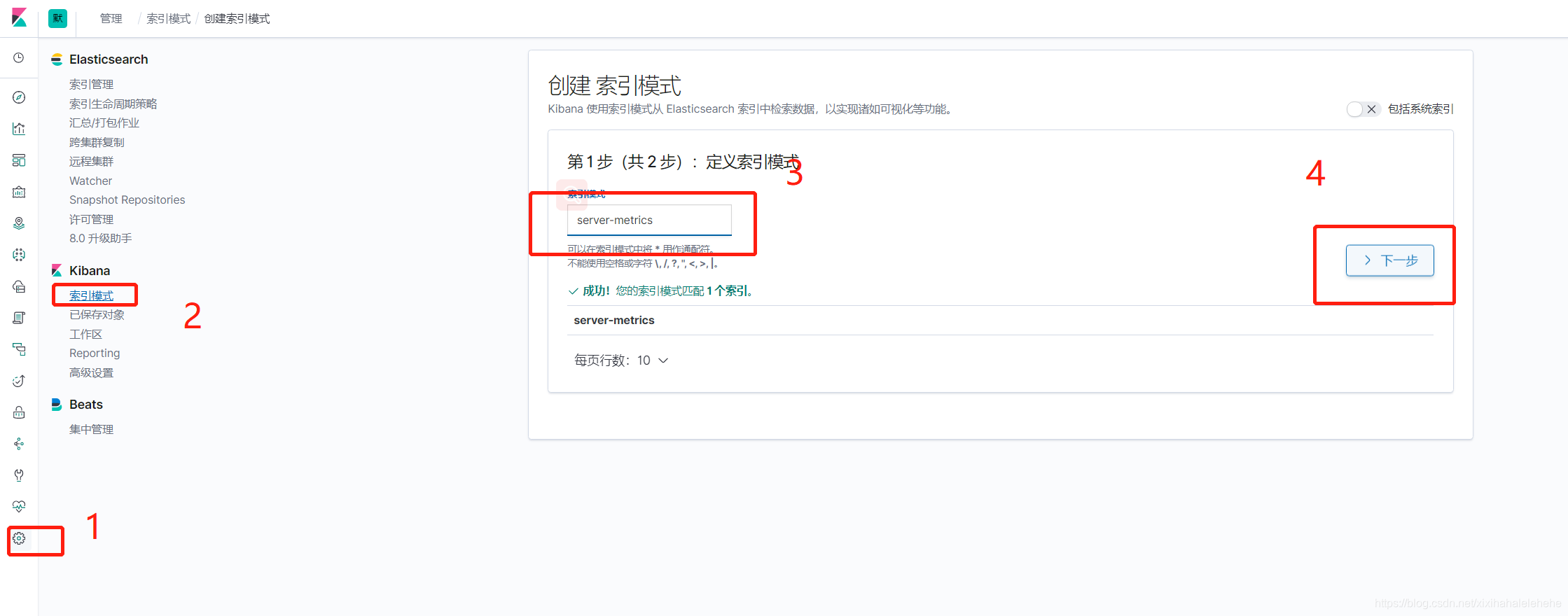1568x616 pixels.
Task: Open Dev Tools via the wrench icon
Action: point(19,475)
